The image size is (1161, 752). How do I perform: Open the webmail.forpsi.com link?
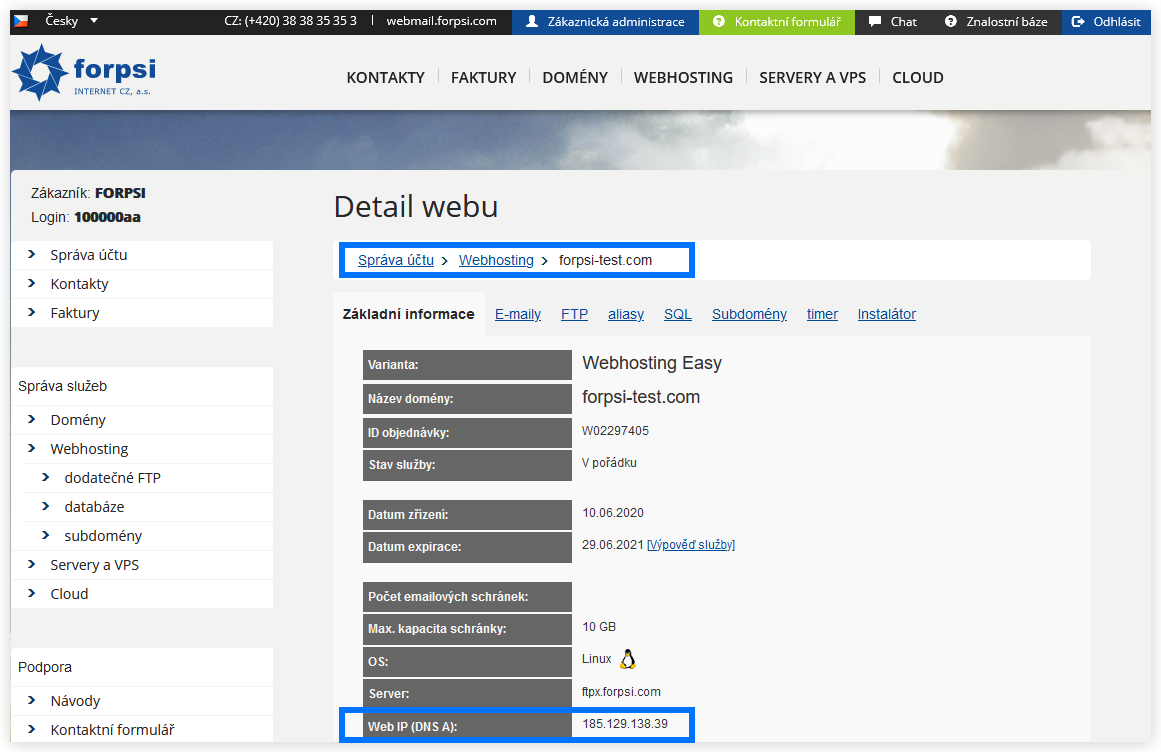coord(441,21)
